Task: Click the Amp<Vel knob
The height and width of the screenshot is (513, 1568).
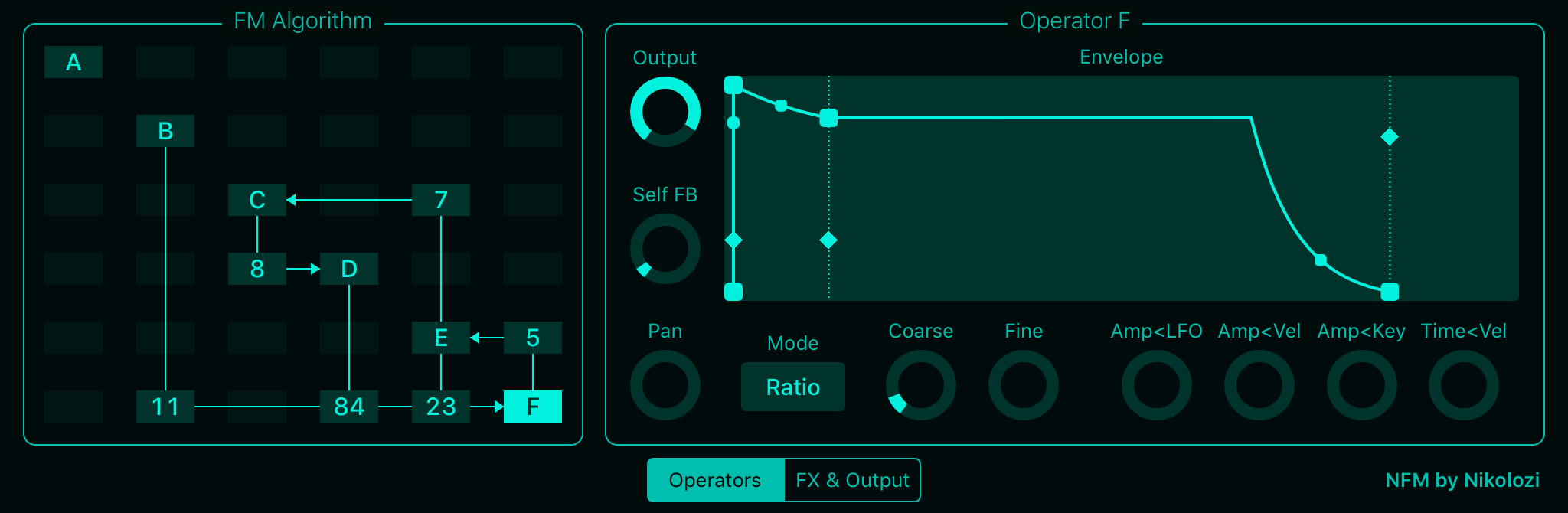Action: tap(1259, 385)
